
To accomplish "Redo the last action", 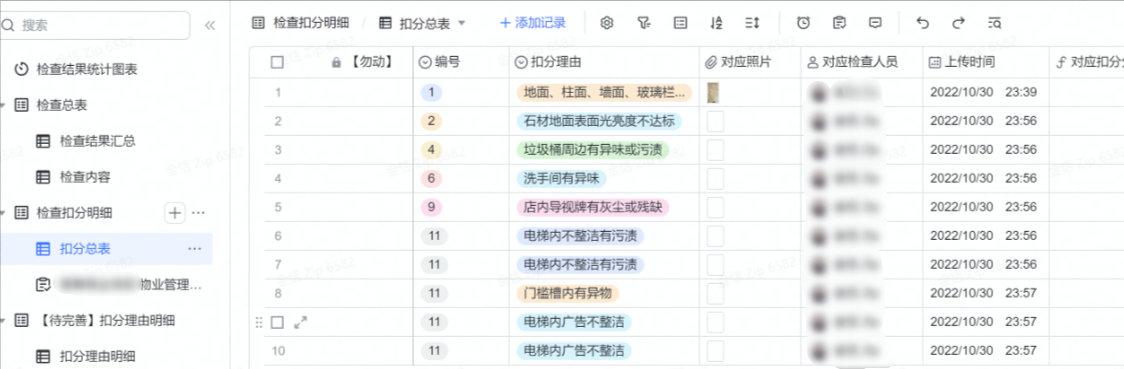I will [958, 23].
